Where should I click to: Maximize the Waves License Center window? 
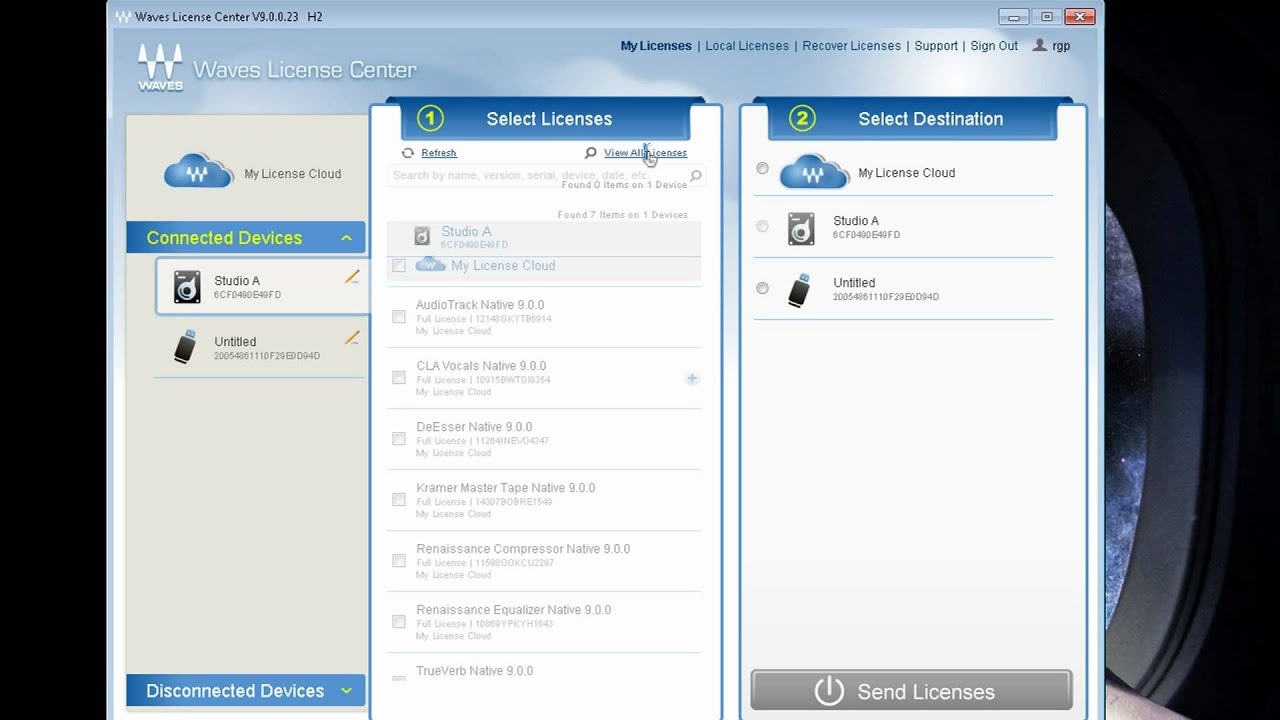[1047, 17]
